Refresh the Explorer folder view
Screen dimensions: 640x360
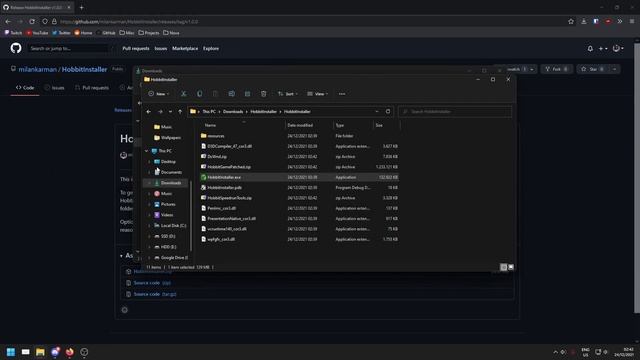(x=388, y=111)
